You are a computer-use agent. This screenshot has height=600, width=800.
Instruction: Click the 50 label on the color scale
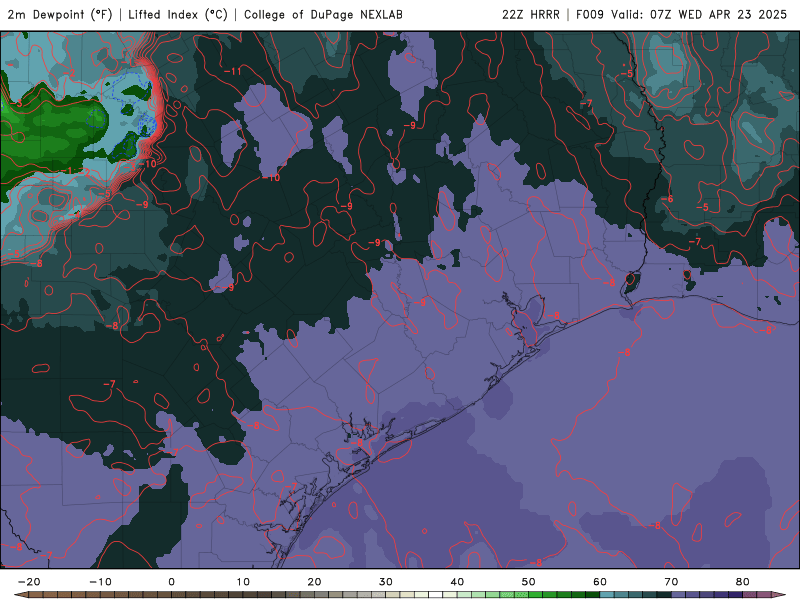[x=529, y=582]
